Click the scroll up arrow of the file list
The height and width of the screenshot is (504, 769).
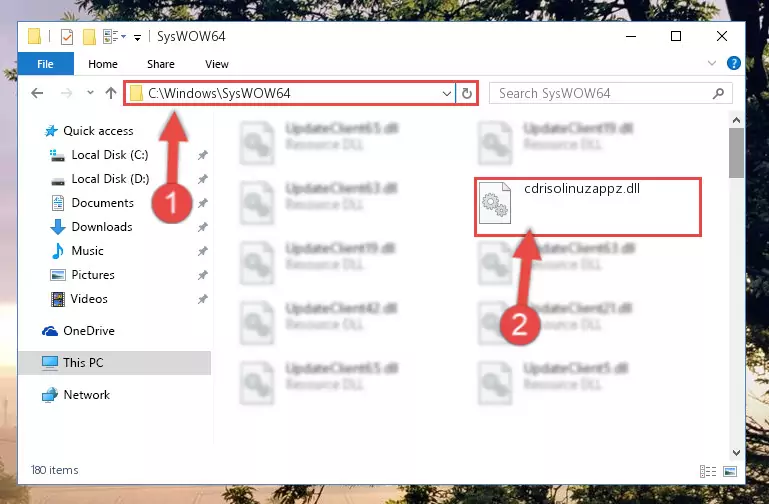click(x=736, y=120)
